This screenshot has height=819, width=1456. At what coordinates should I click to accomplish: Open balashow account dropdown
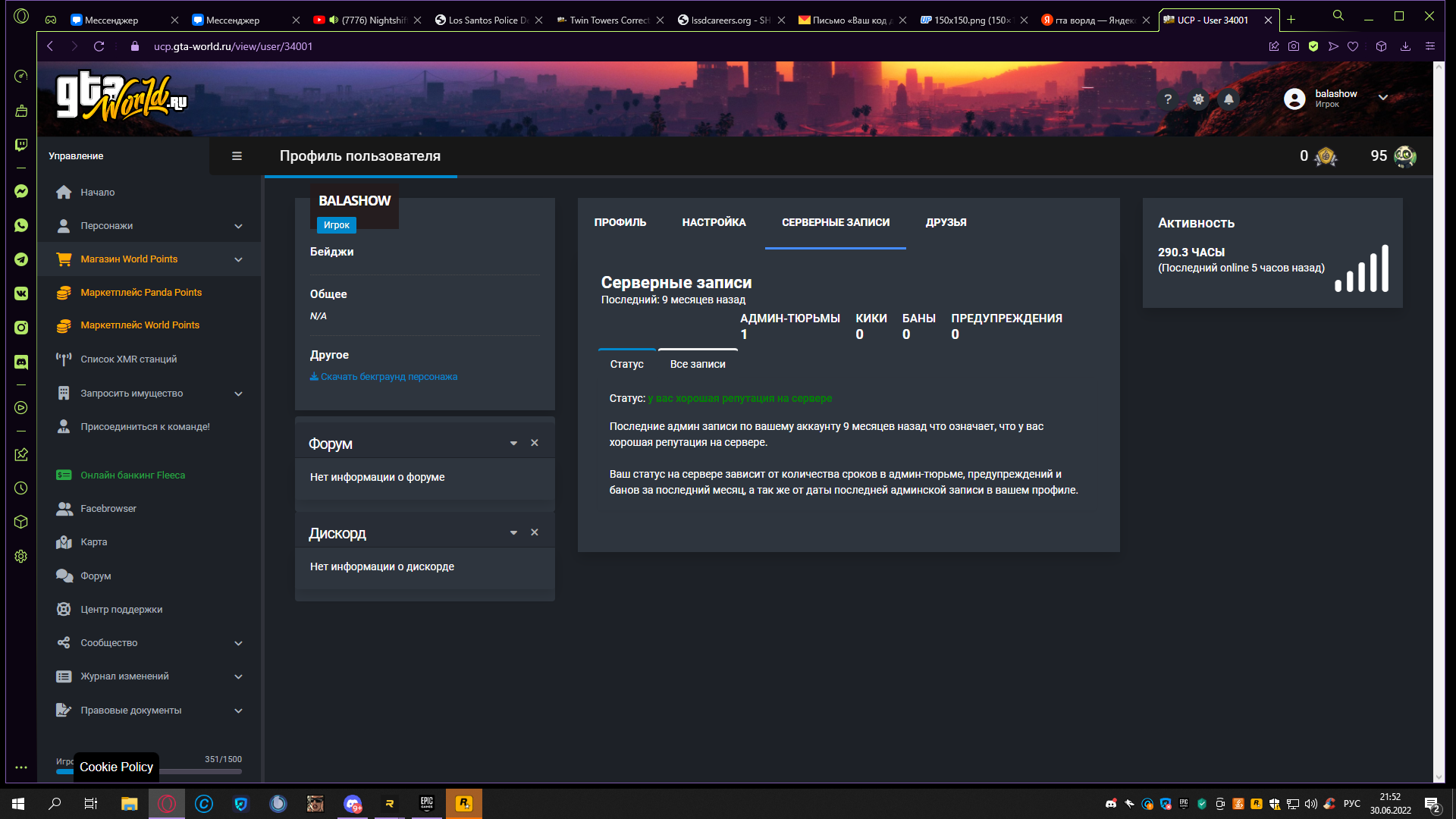[x=1383, y=98]
